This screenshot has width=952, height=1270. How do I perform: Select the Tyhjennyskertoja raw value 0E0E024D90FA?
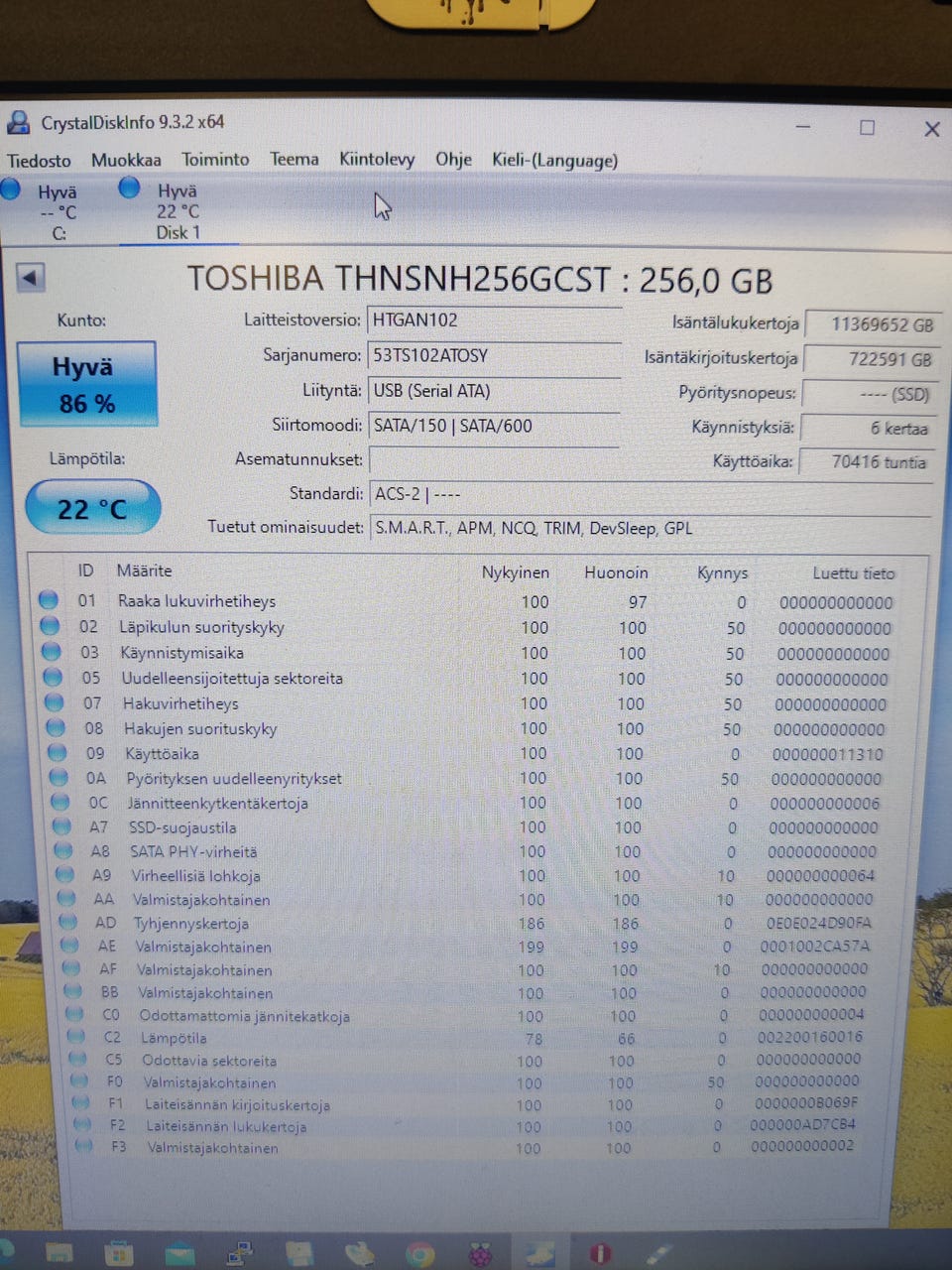coord(818,923)
